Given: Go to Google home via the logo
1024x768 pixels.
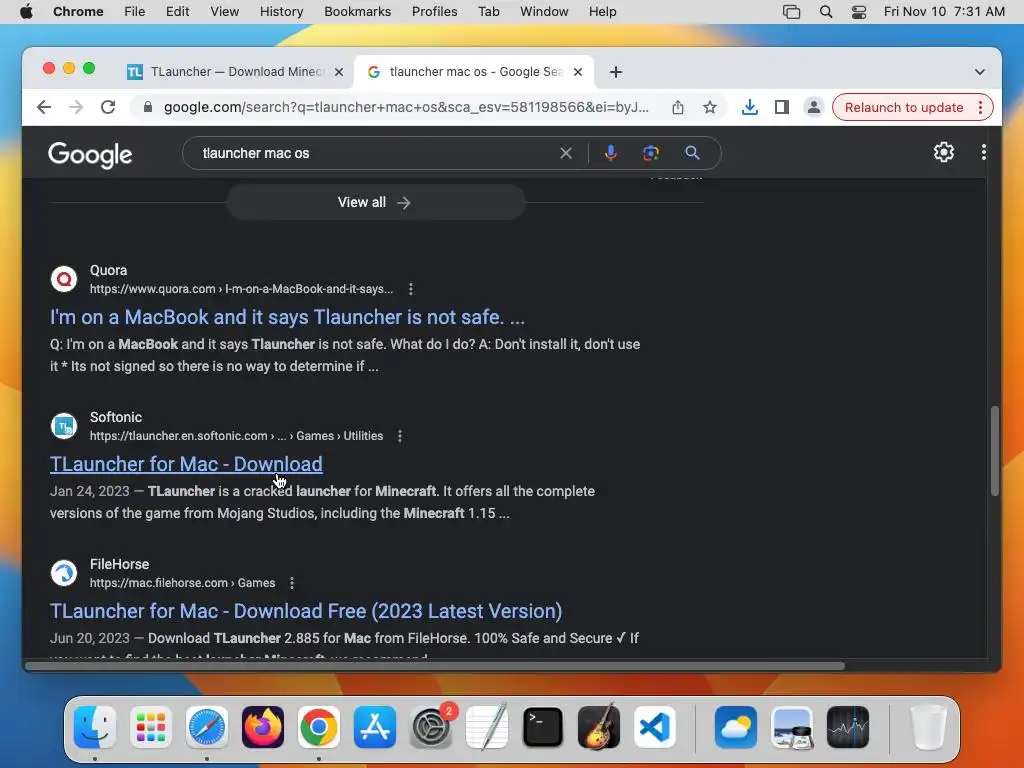Looking at the screenshot, I should tap(90, 155).
